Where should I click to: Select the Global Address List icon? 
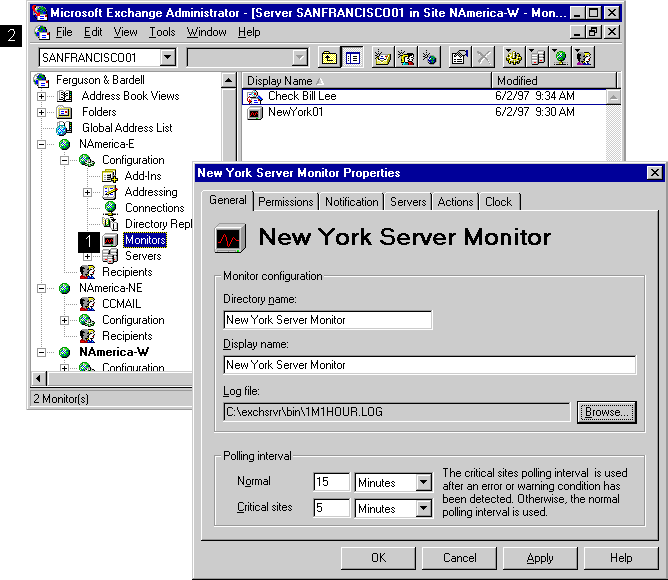64,128
